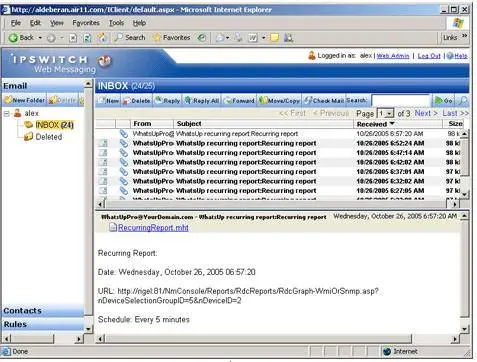Viewport: 477px width, 362px height.
Task: Click preview pane scroll up arrow
Action: point(465,216)
